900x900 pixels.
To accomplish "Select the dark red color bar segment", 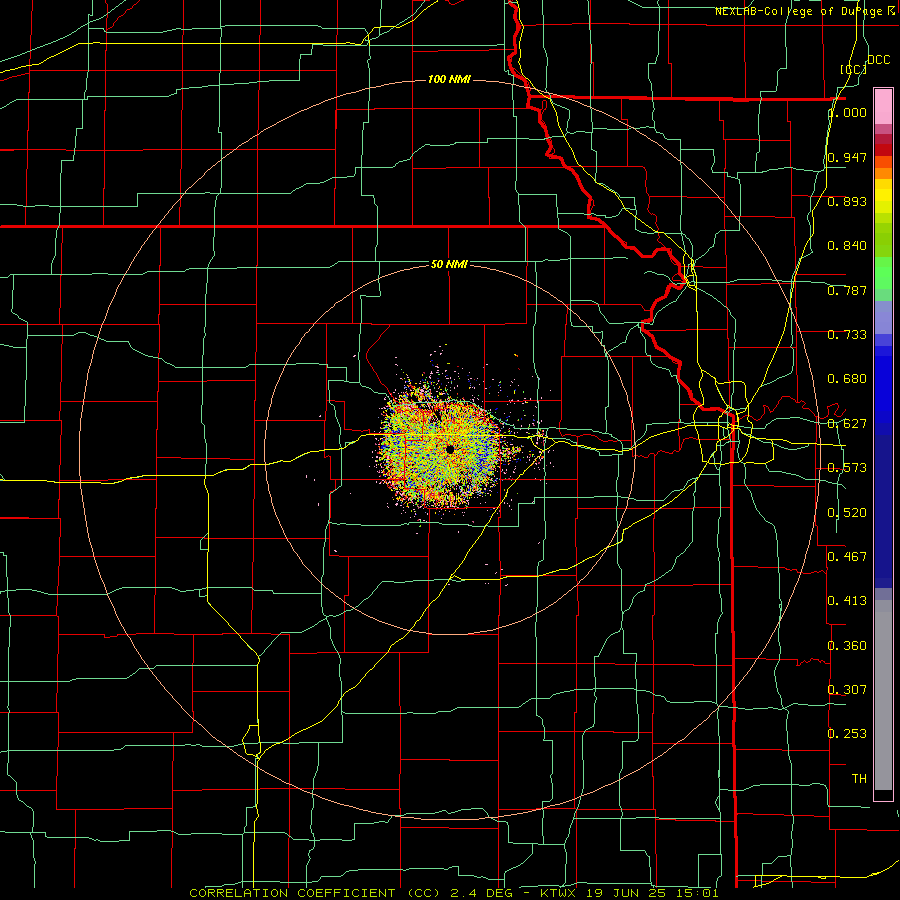I will click(x=883, y=149).
